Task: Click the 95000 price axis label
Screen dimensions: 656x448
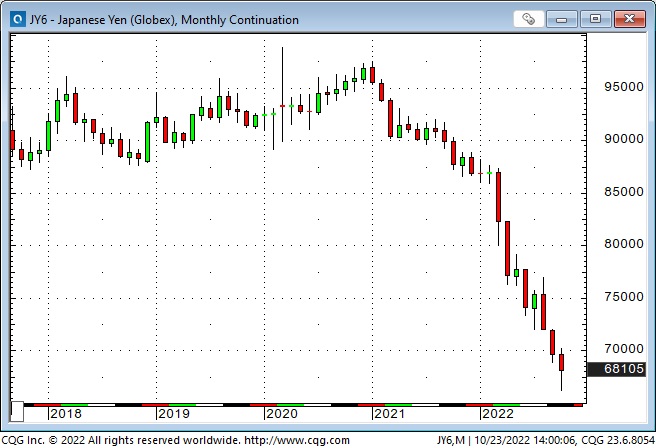Action: (x=624, y=87)
